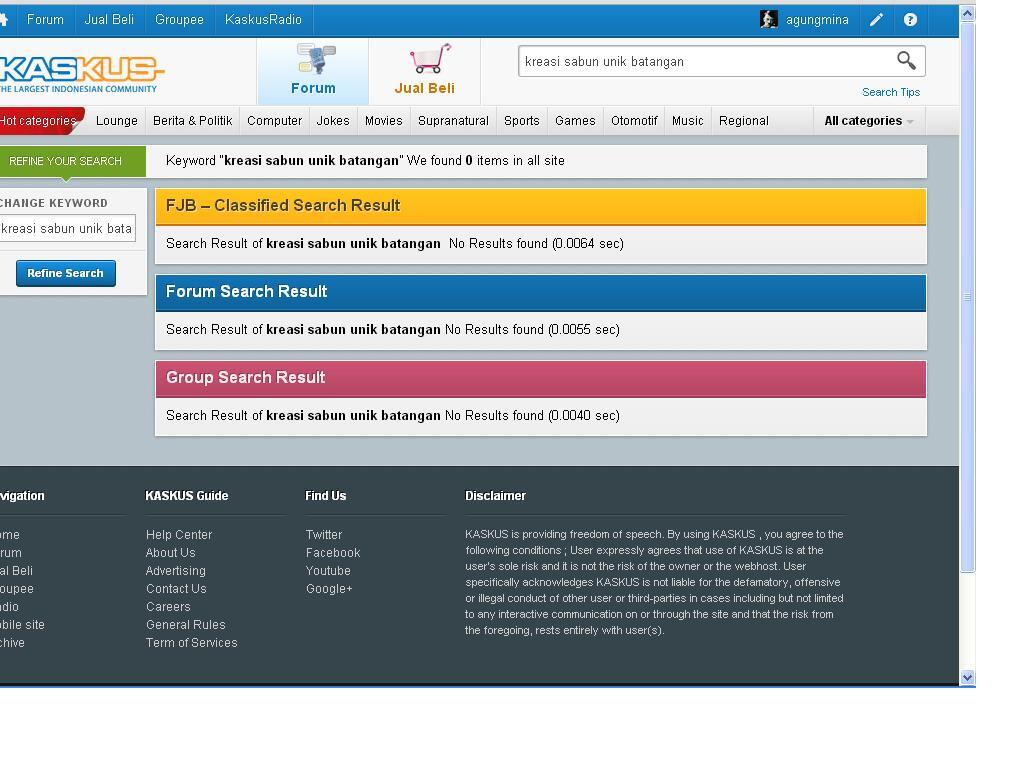Focus the Change Keyword input field
This screenshot has height=768, width=1024.
[67, 229]
